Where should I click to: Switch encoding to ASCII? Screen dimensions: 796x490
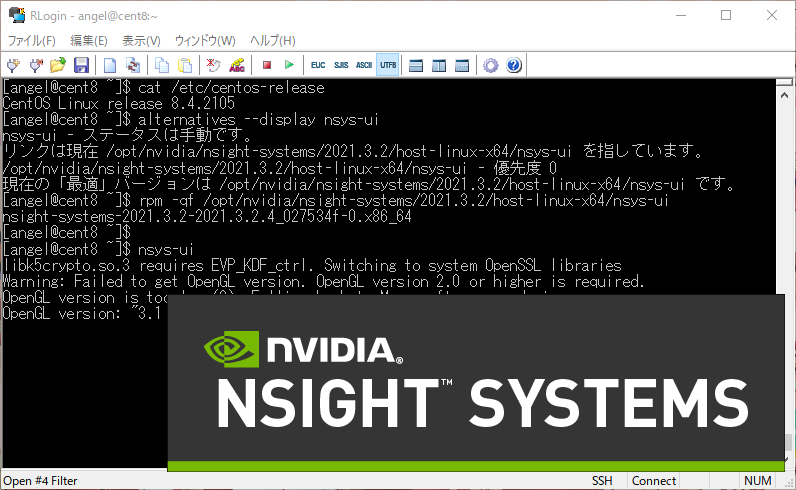[x=364, y=65]
